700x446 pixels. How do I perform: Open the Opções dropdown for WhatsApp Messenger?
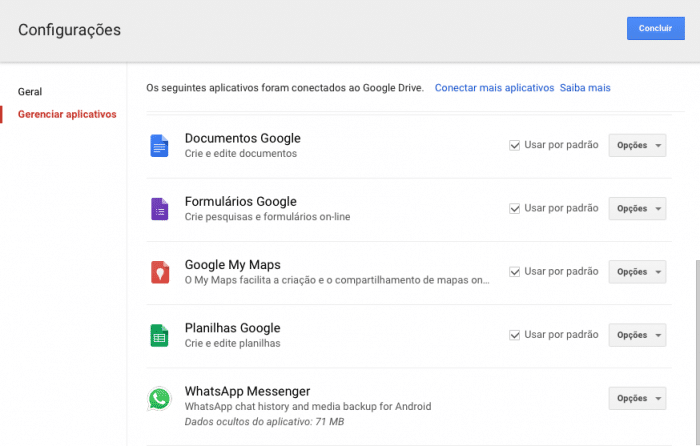tap(638, 398)
